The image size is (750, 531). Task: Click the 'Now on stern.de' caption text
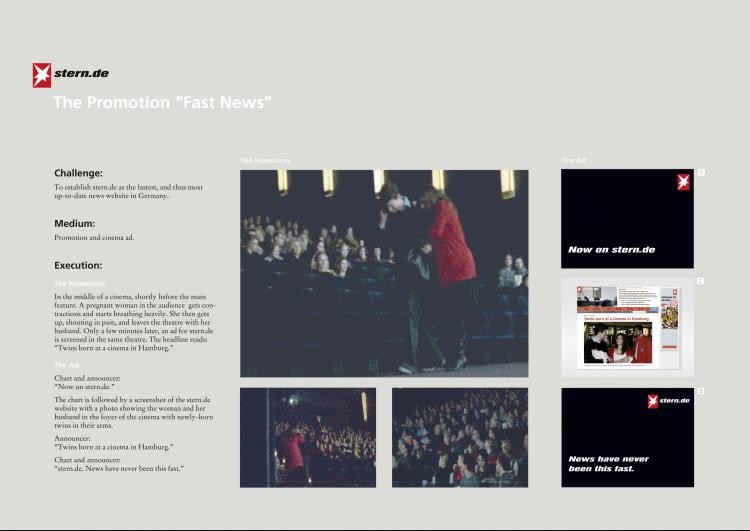click(x=612, y=250)
